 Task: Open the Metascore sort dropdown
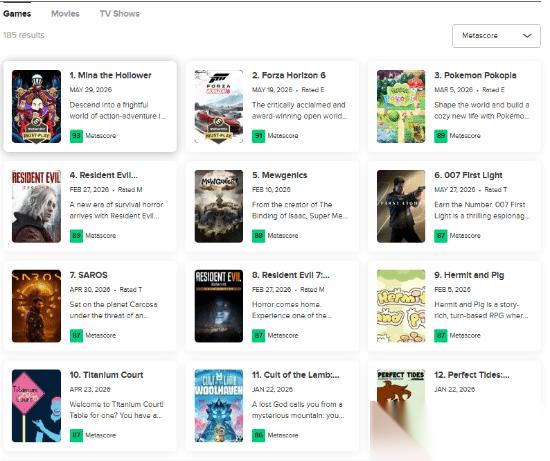[496, 36]
